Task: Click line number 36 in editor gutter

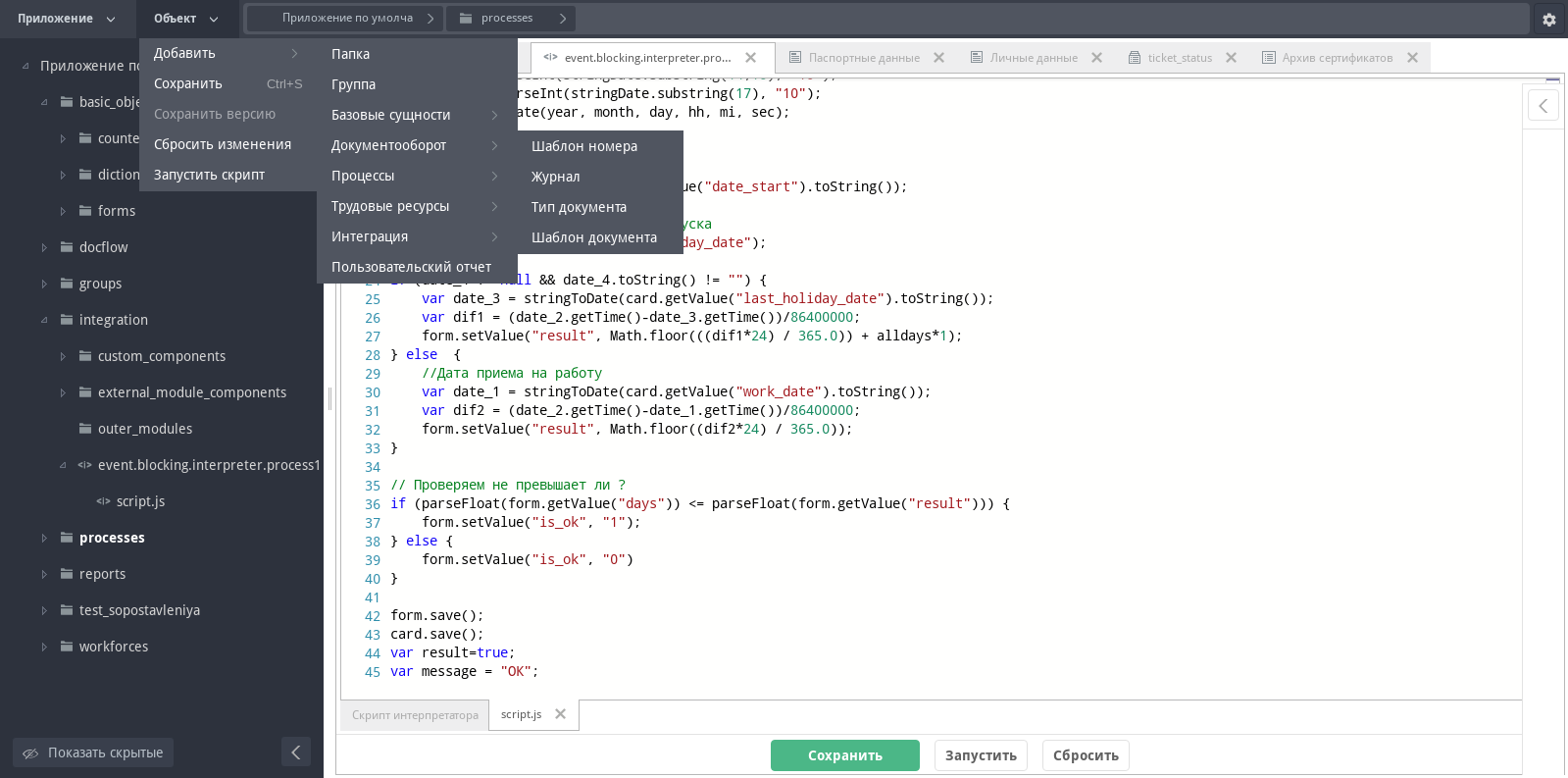Action: click(373, 504)
